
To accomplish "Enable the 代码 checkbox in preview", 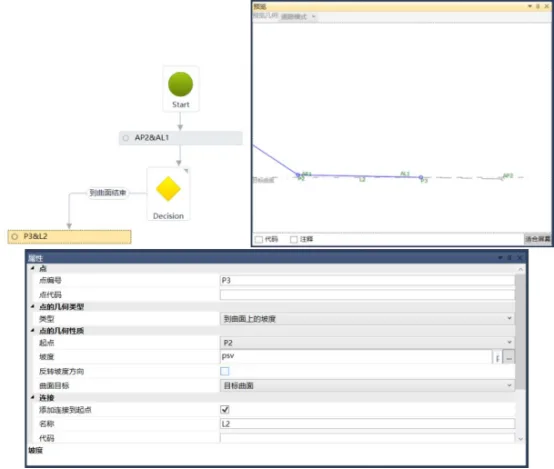I will [259, 239].
